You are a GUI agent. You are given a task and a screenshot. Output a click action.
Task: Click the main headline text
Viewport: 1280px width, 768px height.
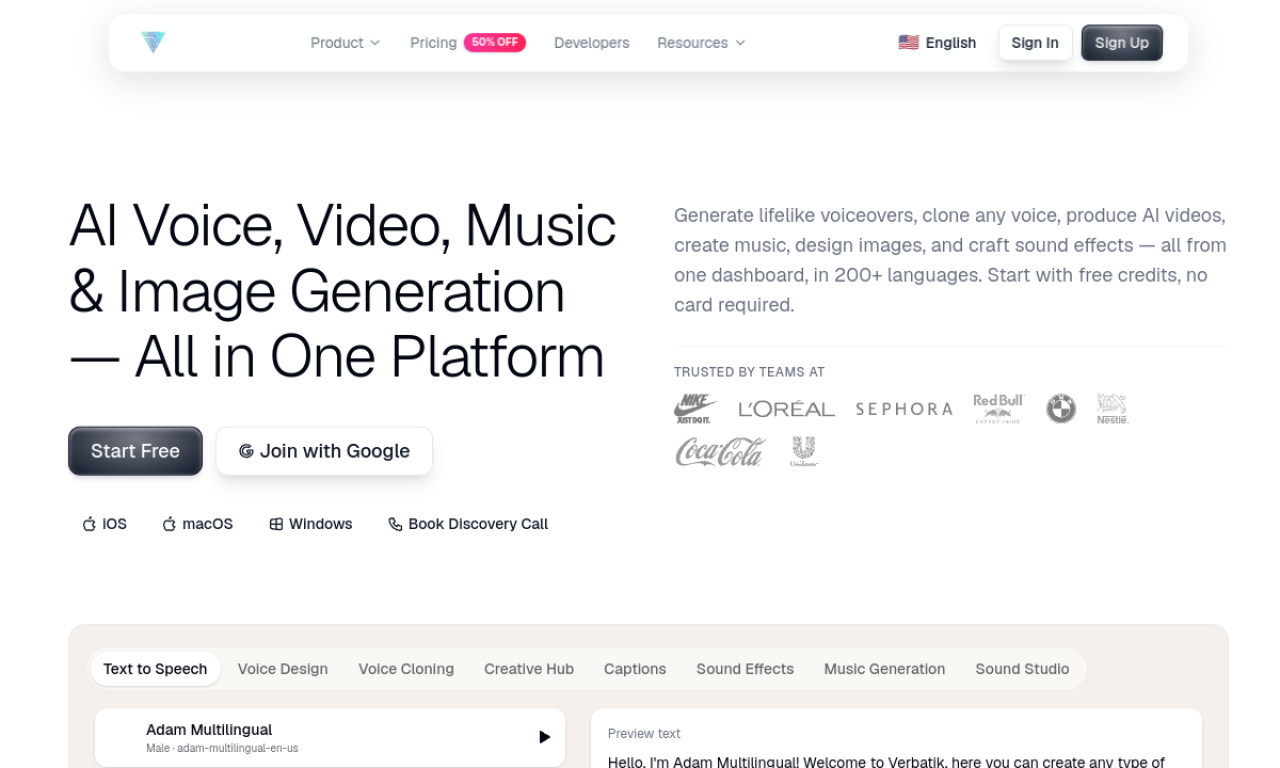[342, 291]
